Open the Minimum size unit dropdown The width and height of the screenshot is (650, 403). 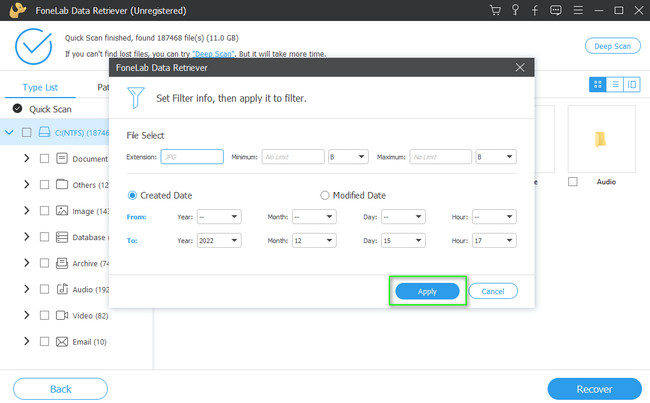(x=348, y=157)
